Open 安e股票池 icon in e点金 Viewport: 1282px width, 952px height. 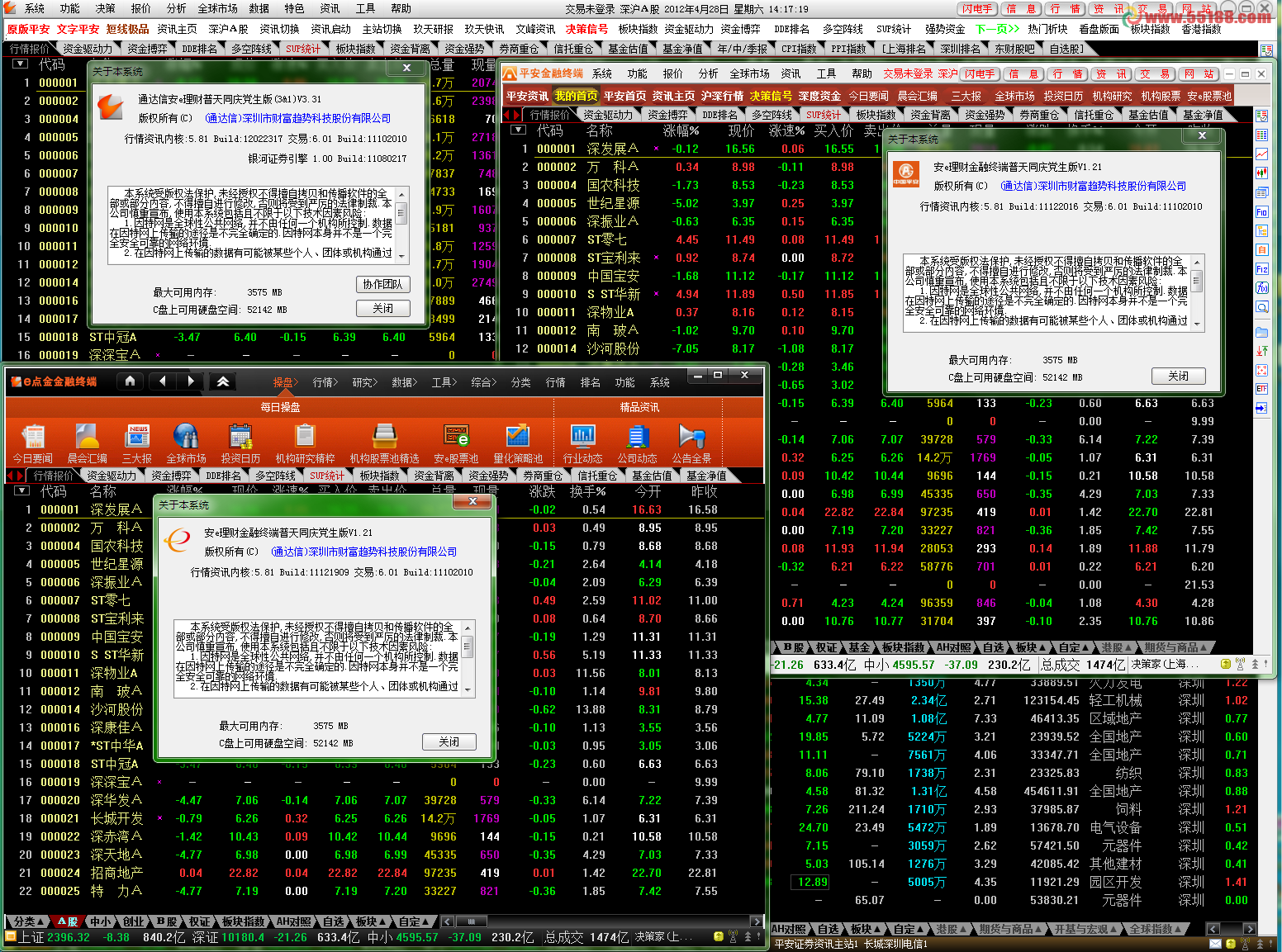(456, 443)
